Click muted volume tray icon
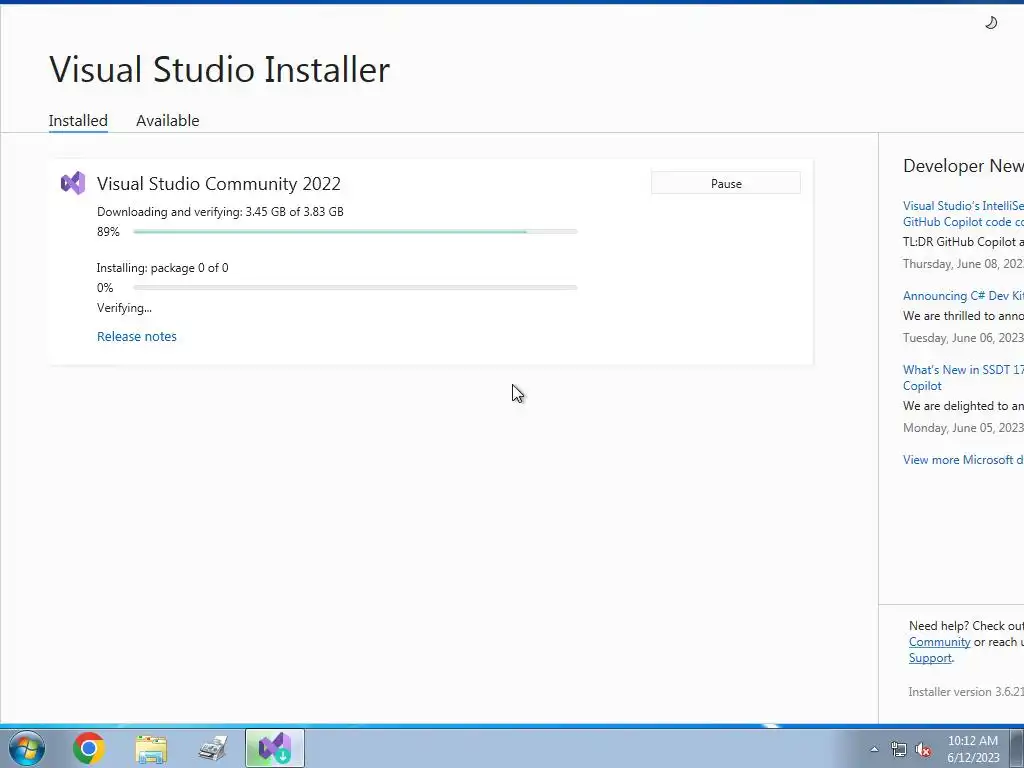This screenshot has width=1024, height=768. (923, 749)
